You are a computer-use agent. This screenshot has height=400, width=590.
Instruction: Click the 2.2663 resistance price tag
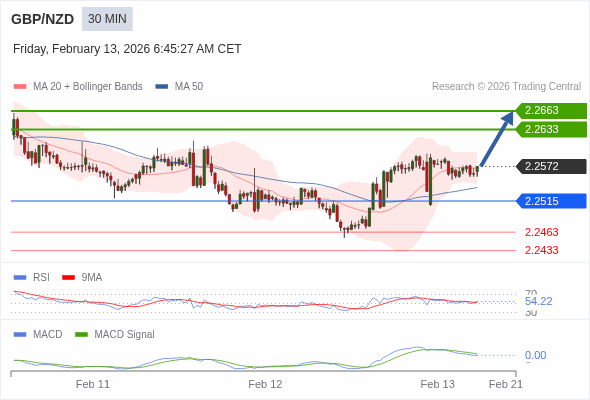point(551,111)
